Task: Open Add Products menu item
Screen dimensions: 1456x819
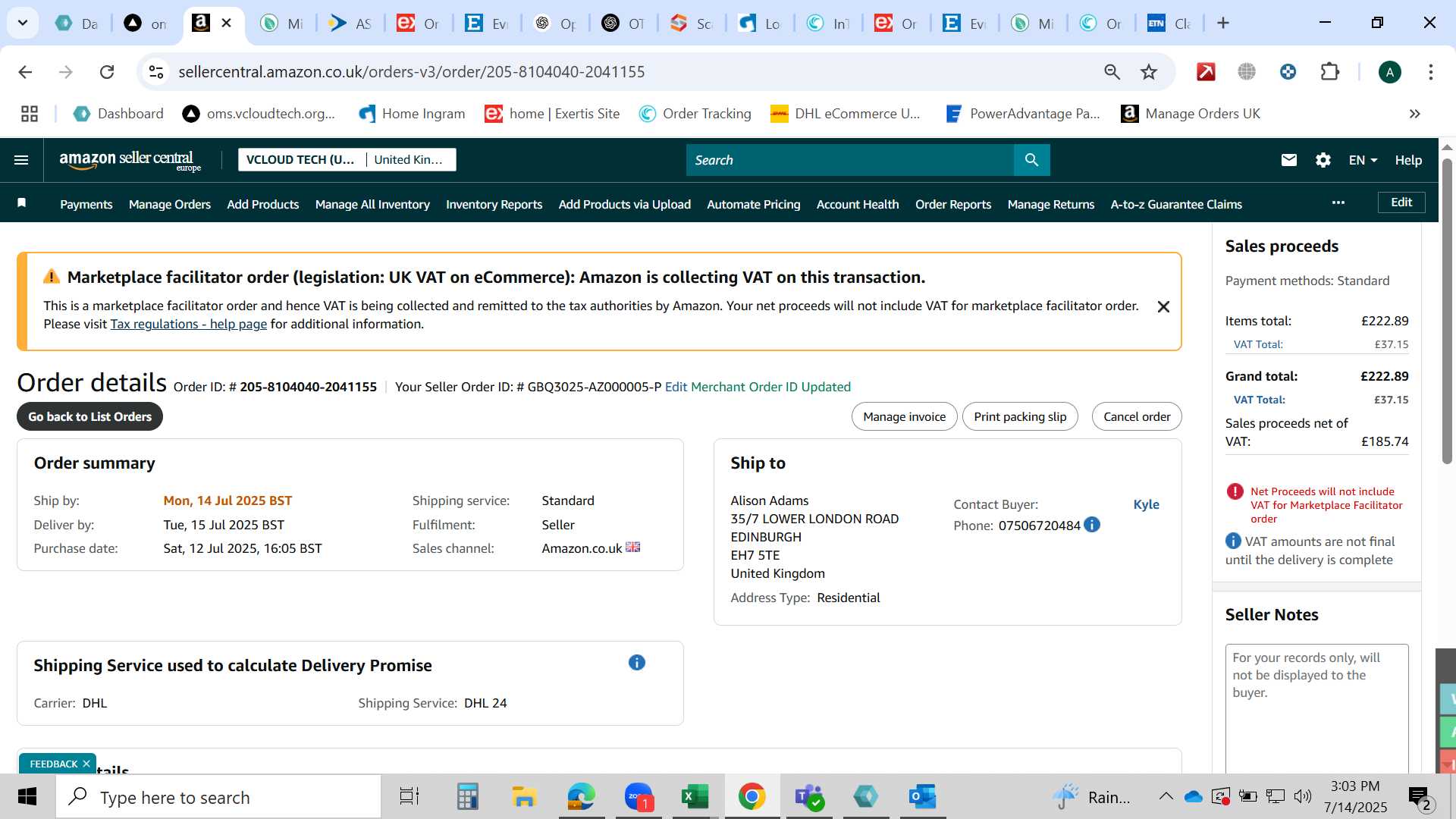Action: coord(263,204)
